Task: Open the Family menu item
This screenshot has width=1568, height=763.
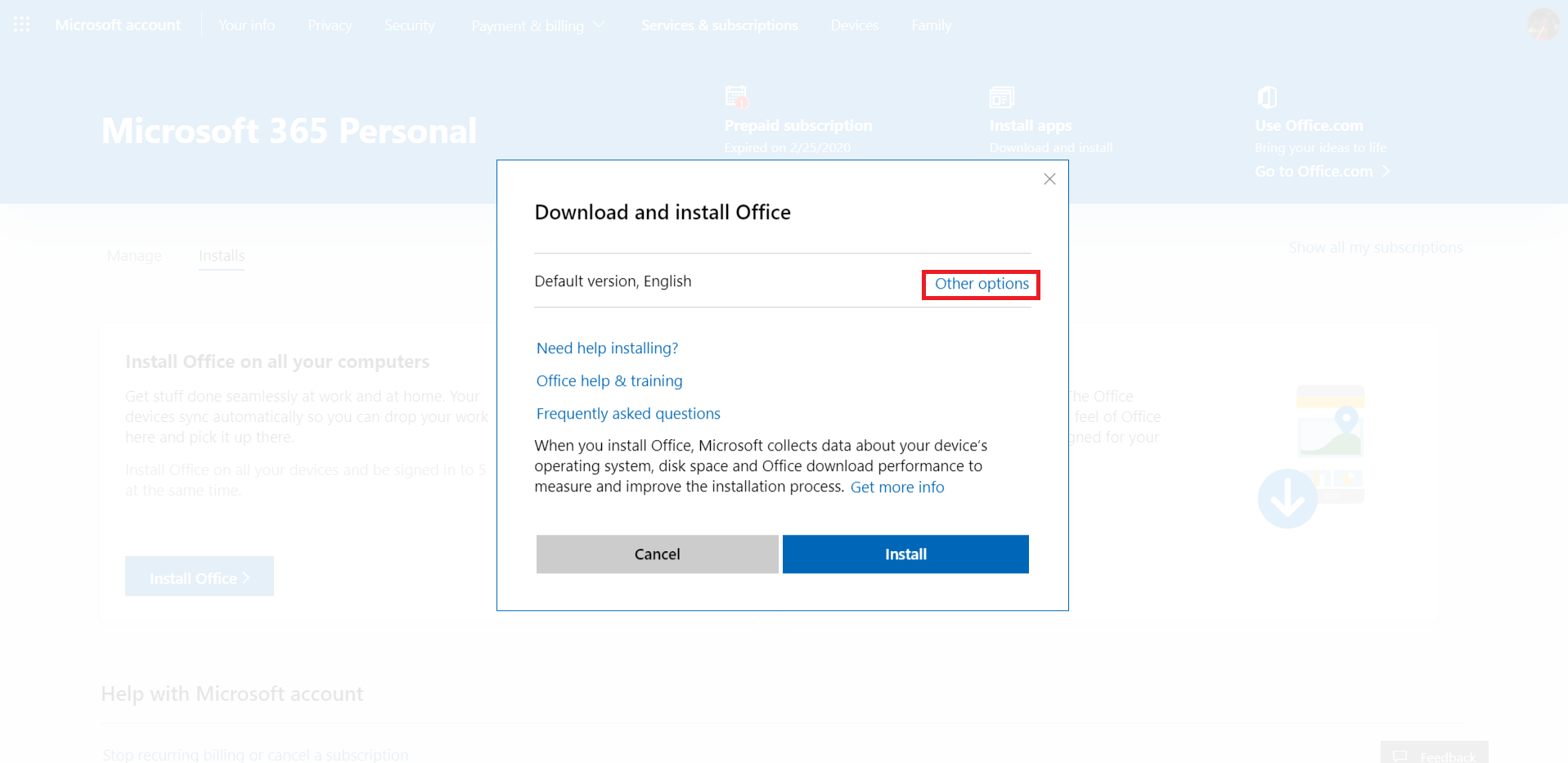Action: 931,25
